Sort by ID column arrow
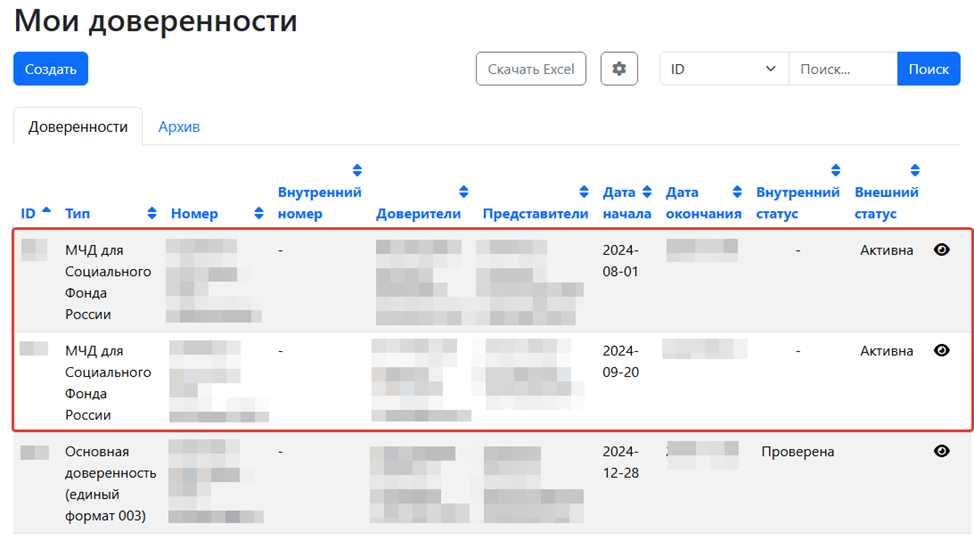974x540 pixels. tap(47, 210)
